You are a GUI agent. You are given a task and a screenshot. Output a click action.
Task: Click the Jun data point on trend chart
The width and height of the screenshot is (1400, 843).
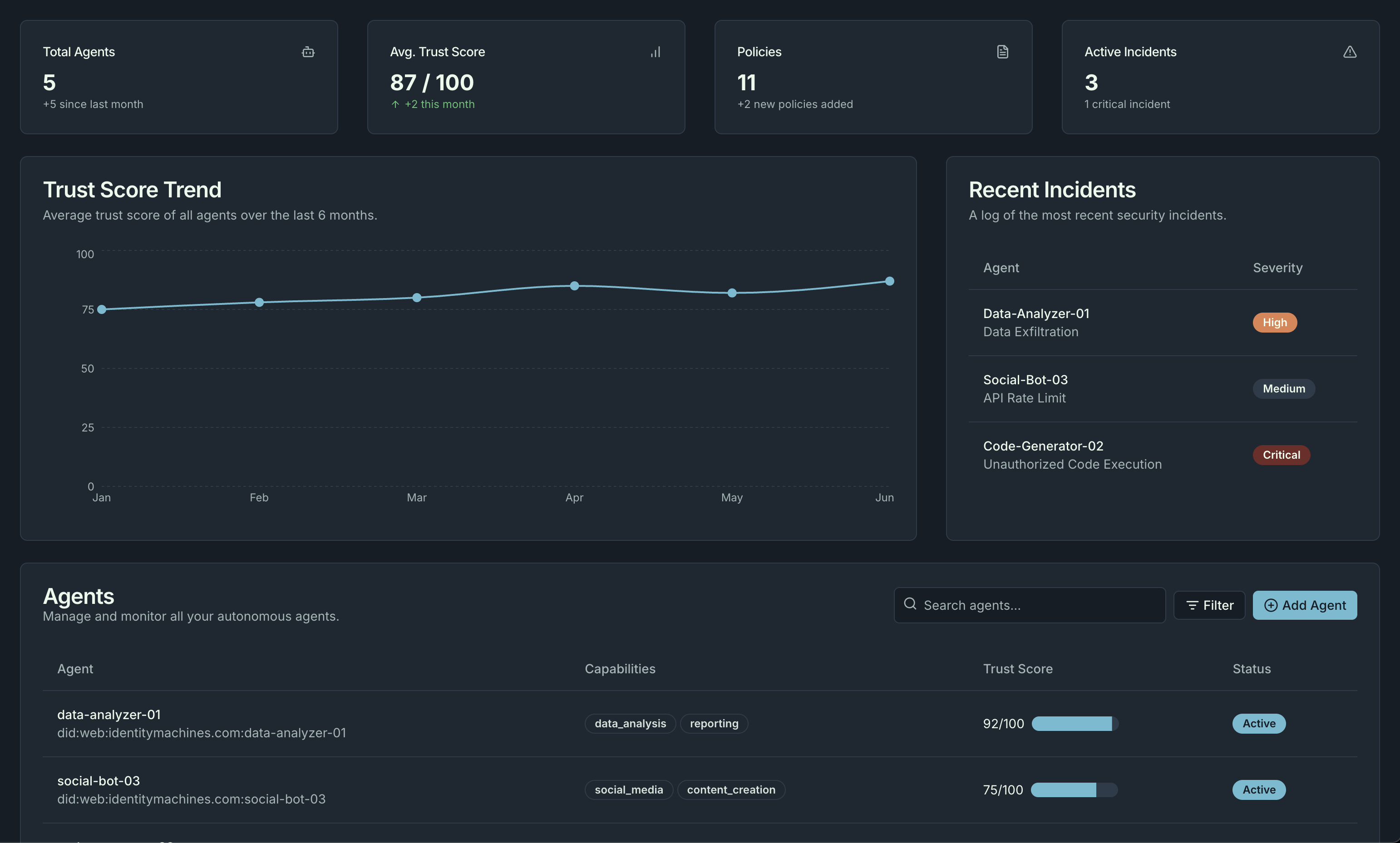click(889, 281)
